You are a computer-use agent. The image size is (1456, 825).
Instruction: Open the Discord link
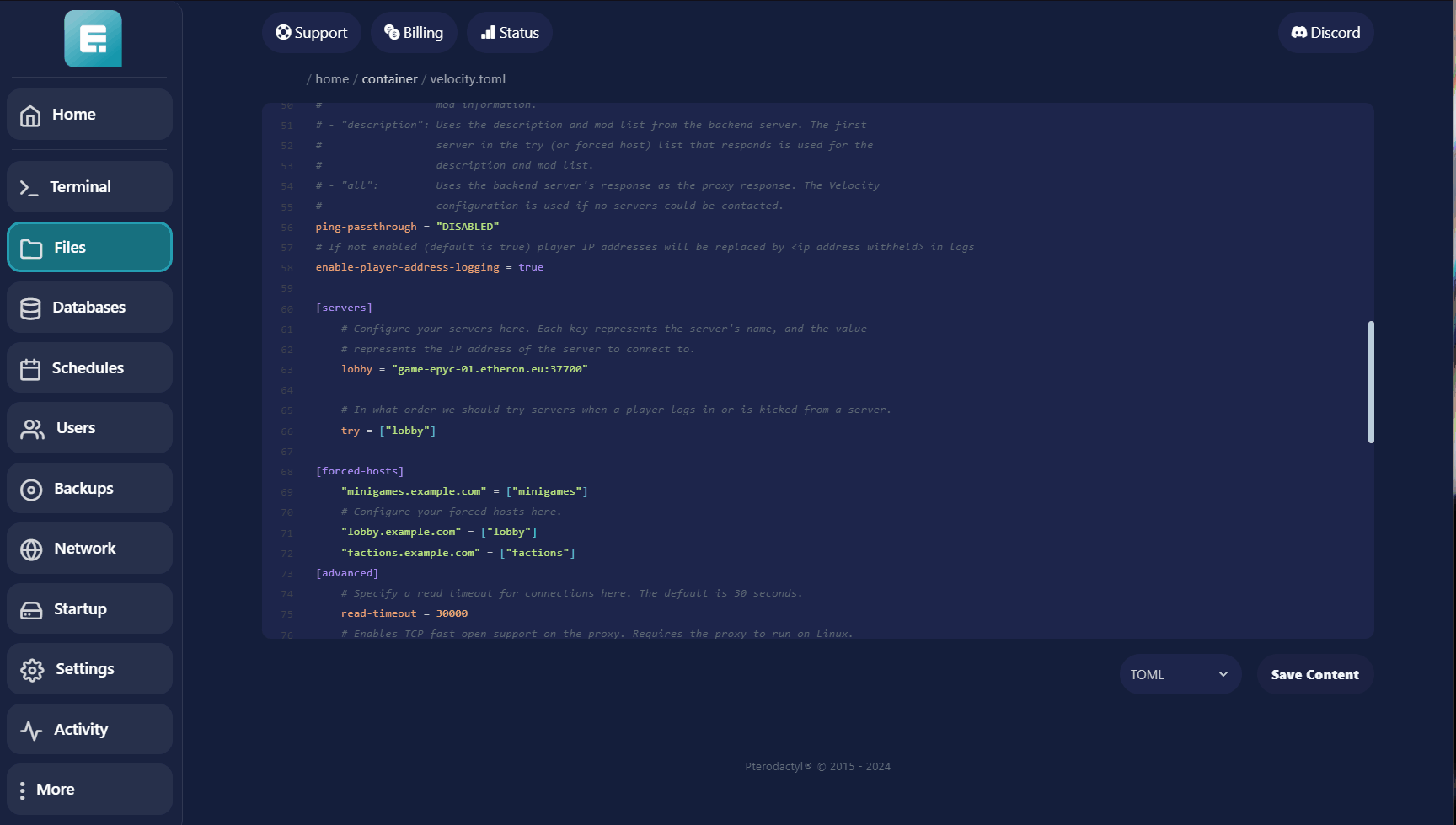pyautogui.click(x=1325, y=33)
